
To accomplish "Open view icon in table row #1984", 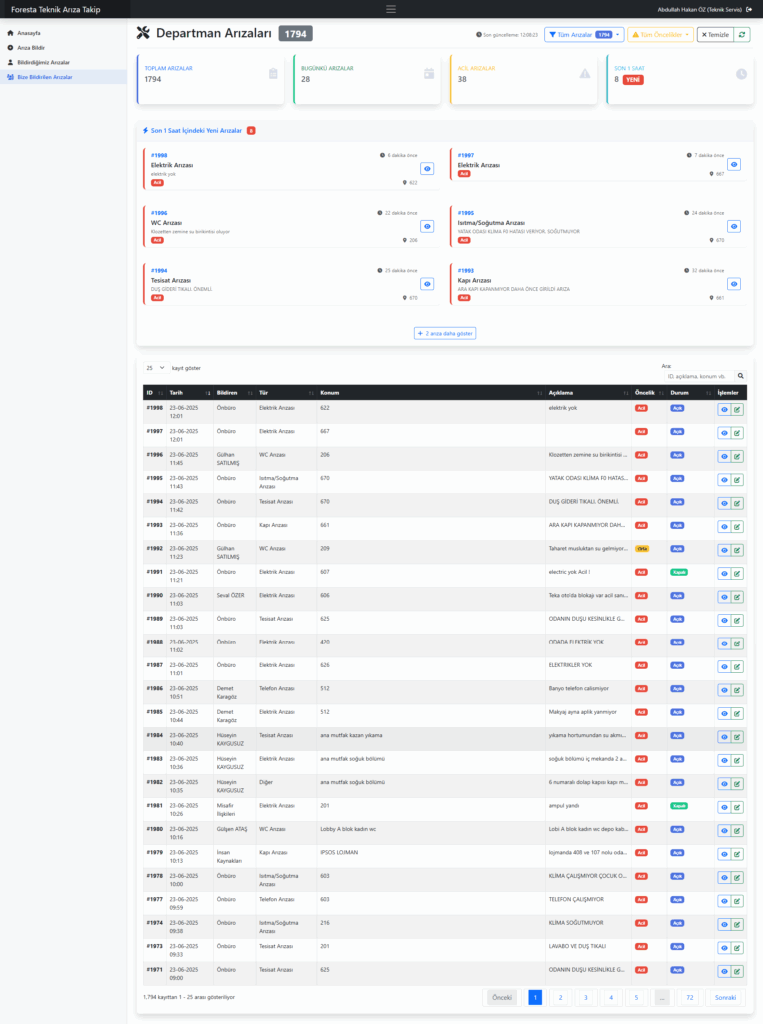I will 724,737.
